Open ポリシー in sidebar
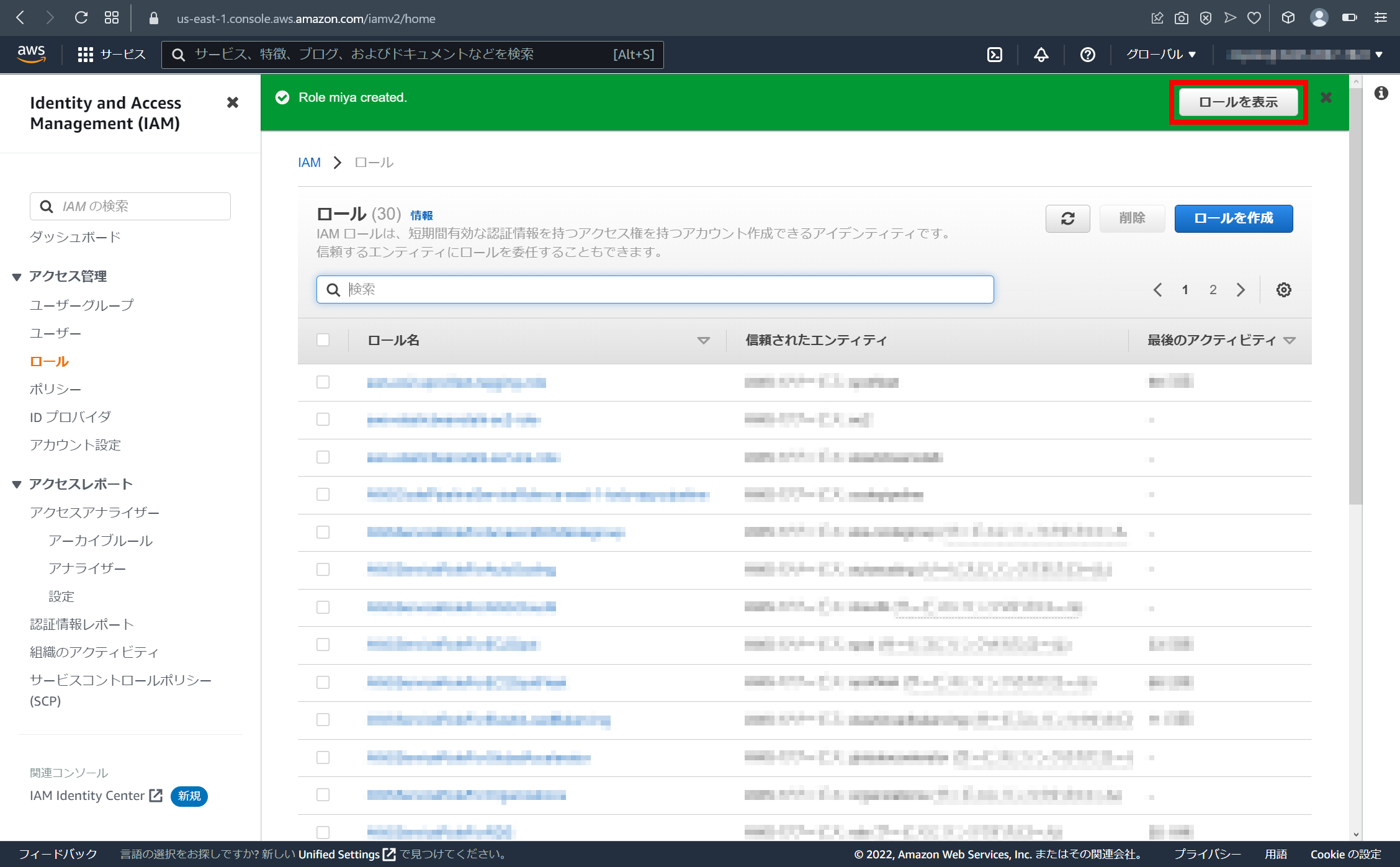This screenshot has width=1400, height=867. (55, 389)
